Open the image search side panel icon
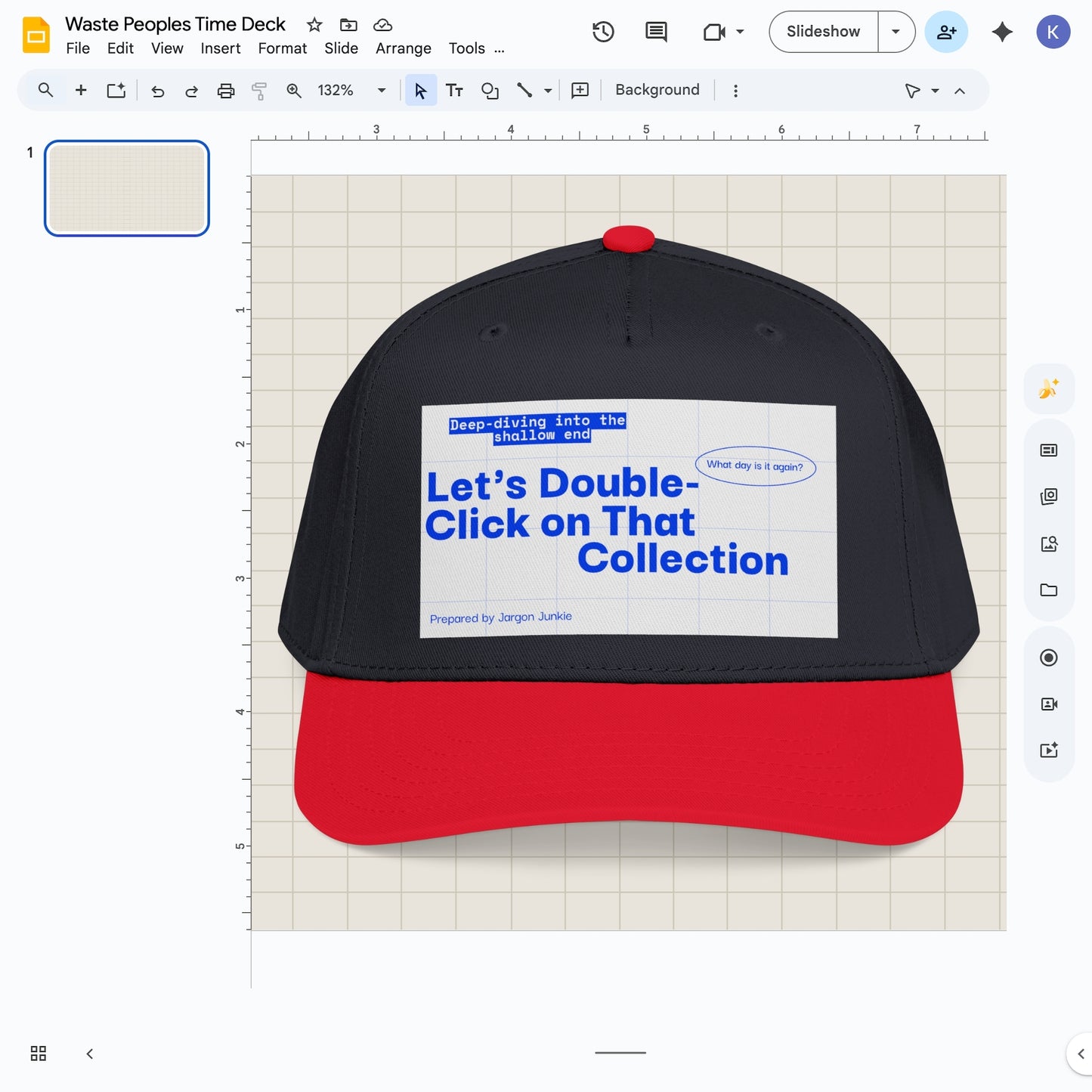Screen dimensions: 1092x1092 pyautogui.click(x=1049, y=543)
